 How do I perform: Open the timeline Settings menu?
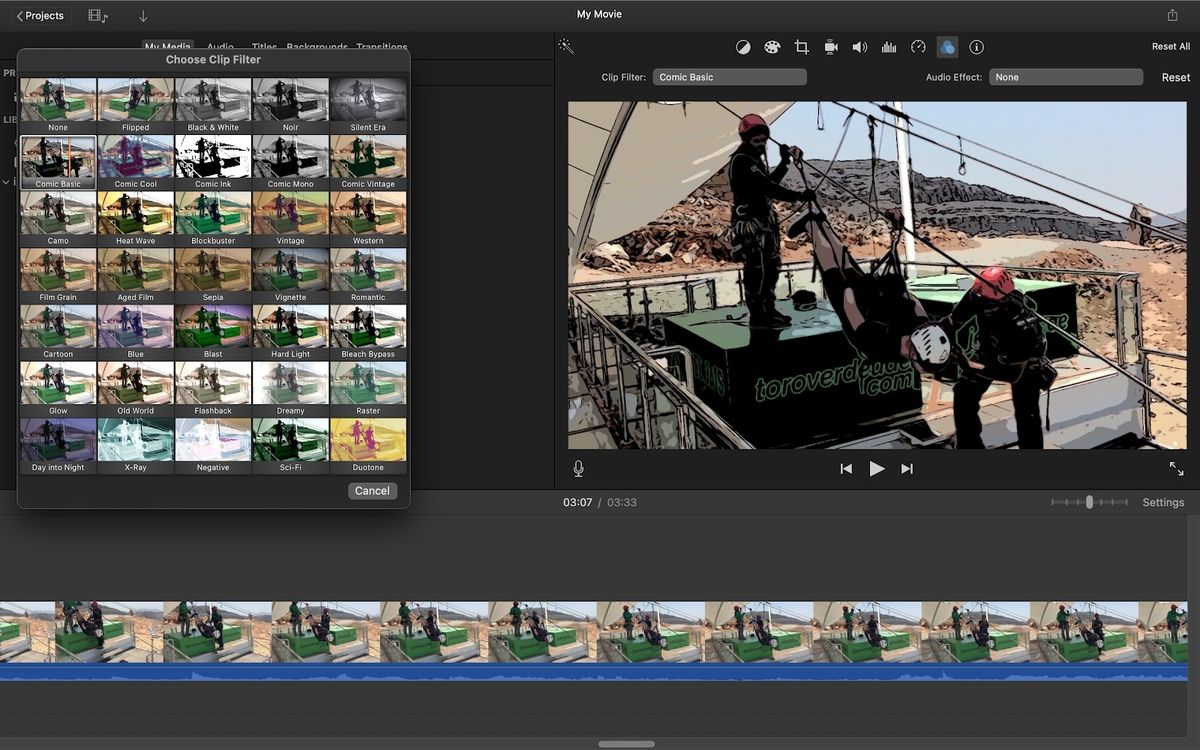coord(1162,502)
